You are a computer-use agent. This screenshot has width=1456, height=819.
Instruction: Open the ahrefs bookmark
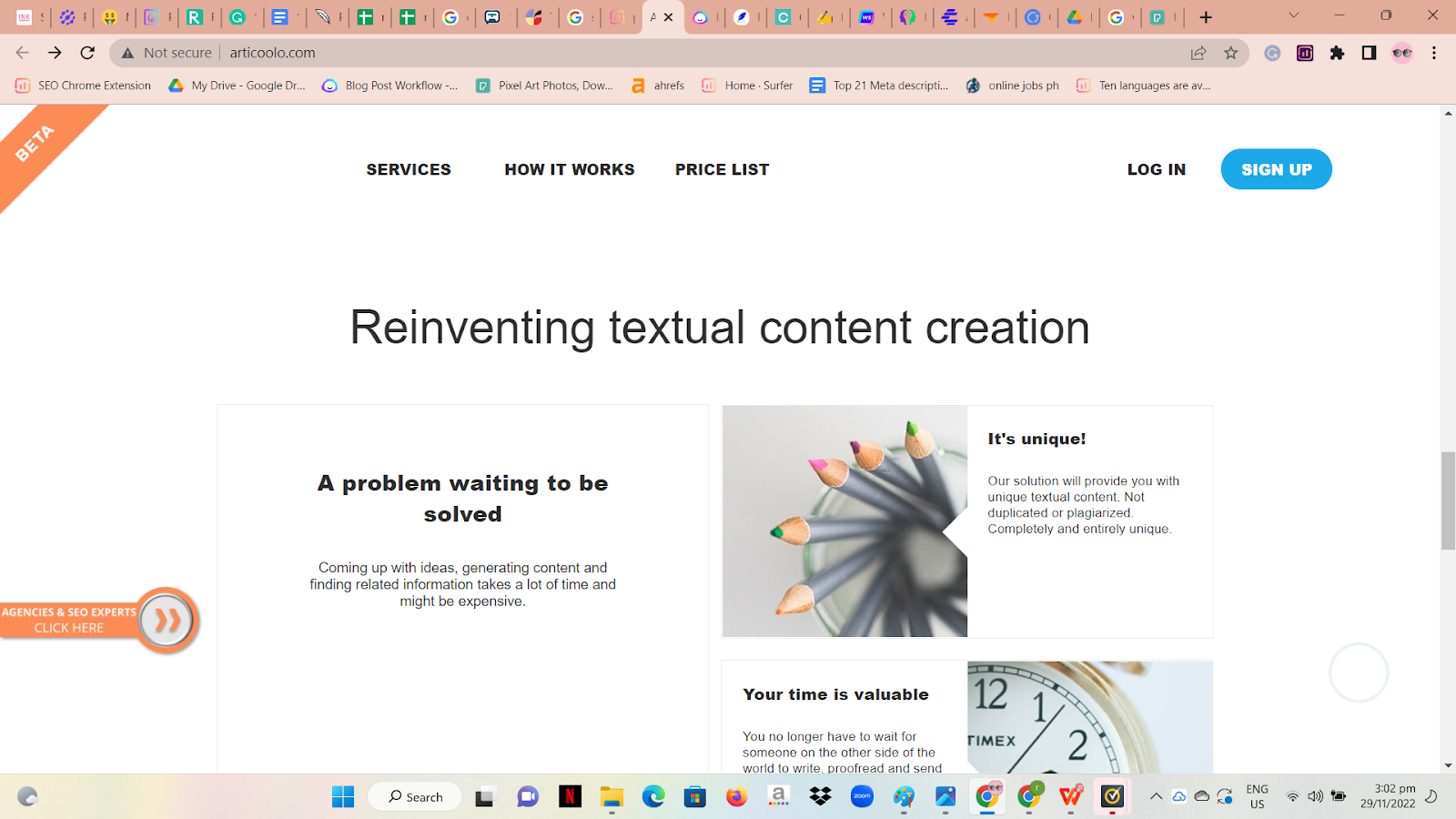click(658, 86)
